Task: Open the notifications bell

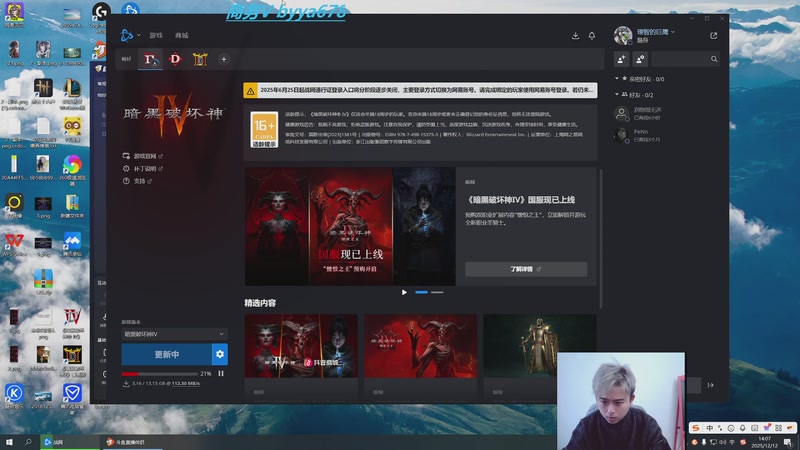Action: (x=592, y=35)
